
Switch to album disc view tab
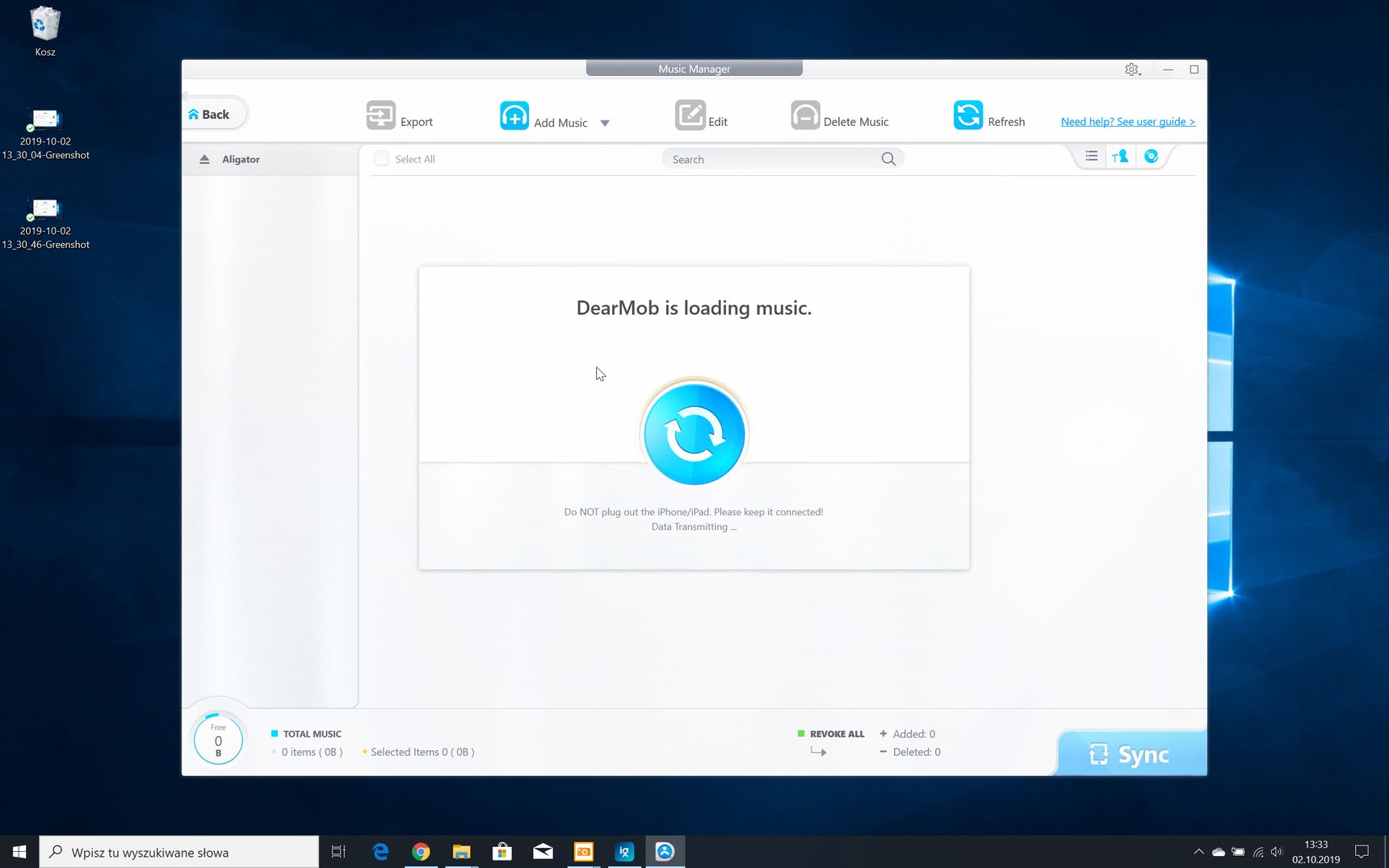[x=1152, y=157]
